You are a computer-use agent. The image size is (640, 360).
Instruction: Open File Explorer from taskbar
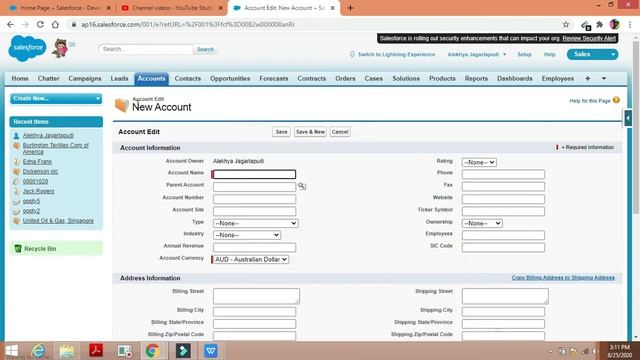tap(67, 351)
